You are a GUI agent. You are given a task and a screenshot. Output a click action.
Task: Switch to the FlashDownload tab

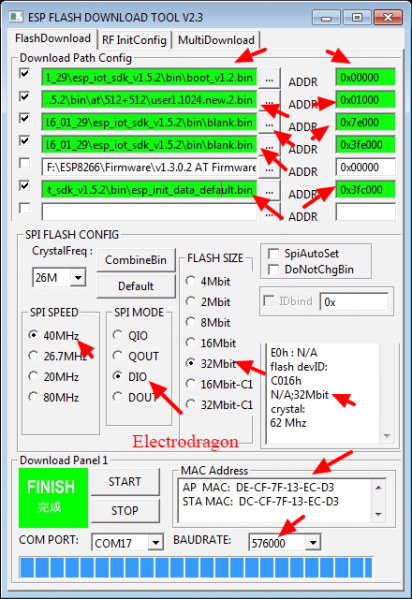[x=53, y=39]
